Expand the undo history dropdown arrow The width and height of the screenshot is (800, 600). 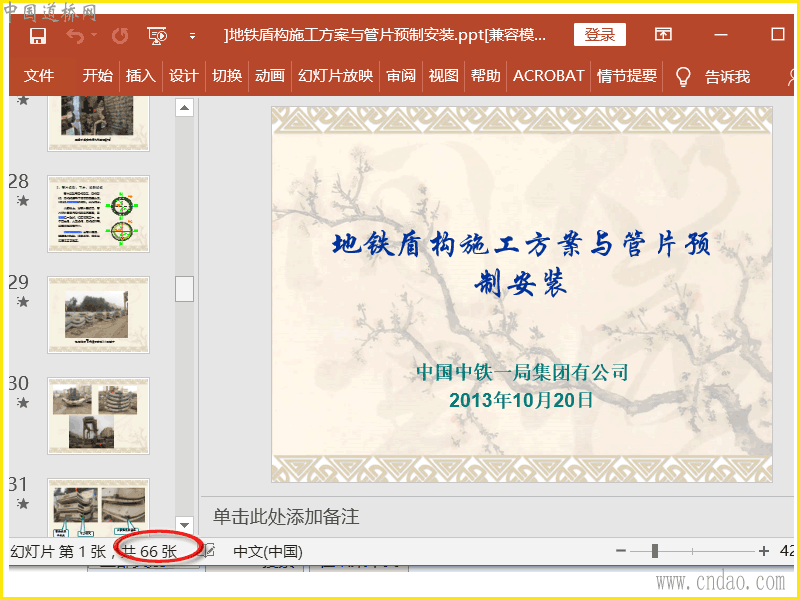[94, 35]
